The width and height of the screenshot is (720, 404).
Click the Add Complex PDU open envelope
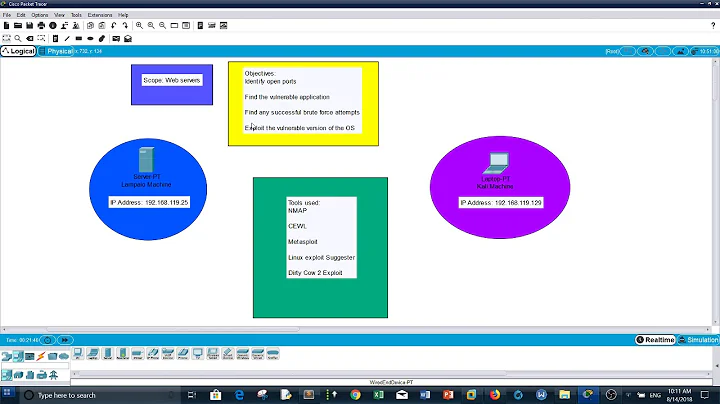pos(128,39)
